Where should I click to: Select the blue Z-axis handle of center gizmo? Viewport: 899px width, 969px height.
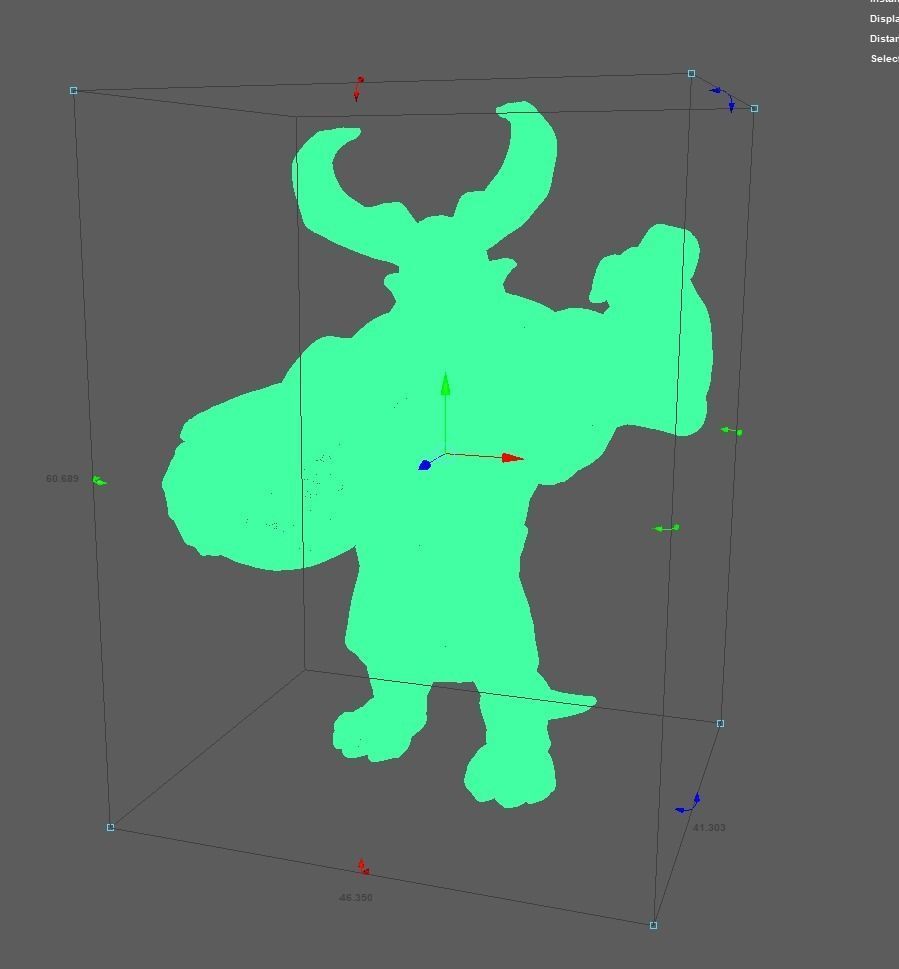point(424,465)
